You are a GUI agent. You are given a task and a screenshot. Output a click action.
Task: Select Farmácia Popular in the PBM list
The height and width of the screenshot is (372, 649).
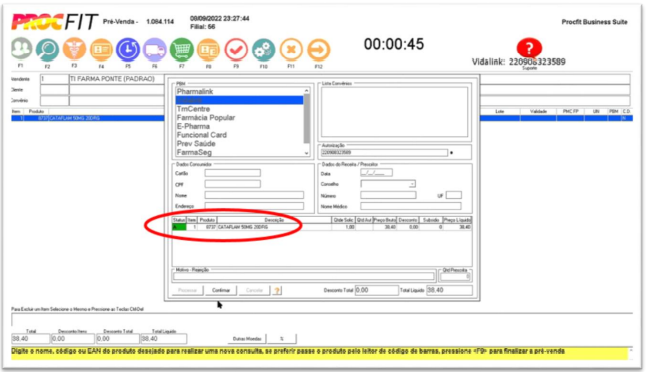(206, 118)
